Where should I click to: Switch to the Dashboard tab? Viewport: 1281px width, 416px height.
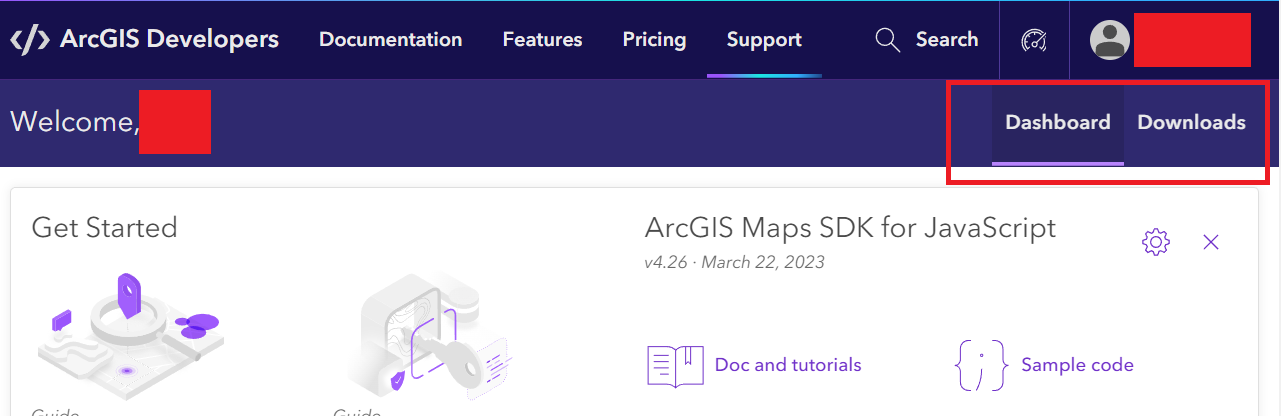[1058, 122]
